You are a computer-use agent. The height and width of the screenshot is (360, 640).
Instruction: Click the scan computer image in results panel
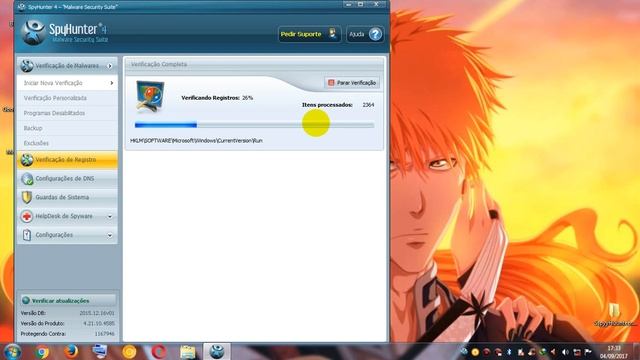click(x=150, y=96)
